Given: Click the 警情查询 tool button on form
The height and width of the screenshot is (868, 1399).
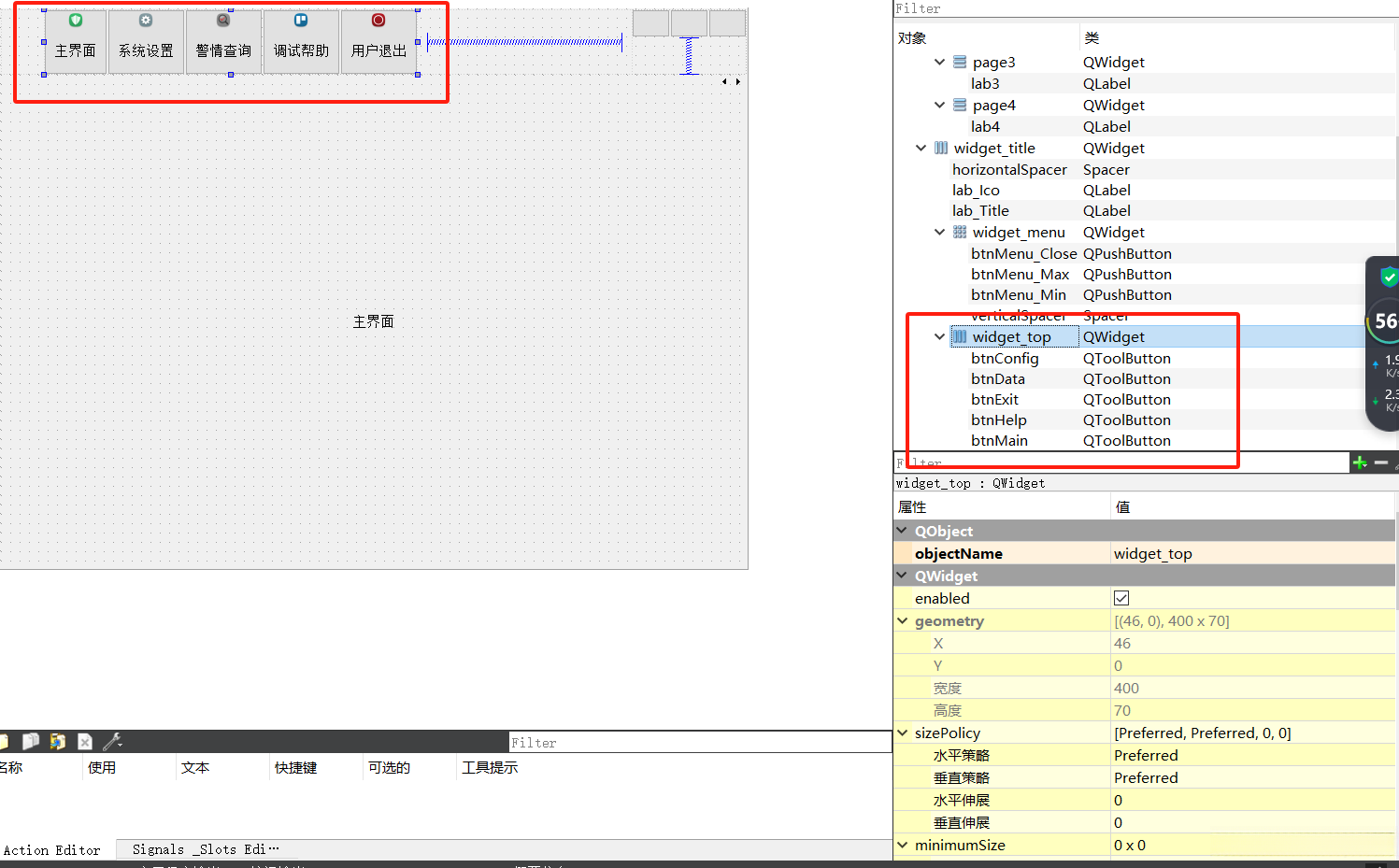Looking at the screenshot, I should (223, 41).
